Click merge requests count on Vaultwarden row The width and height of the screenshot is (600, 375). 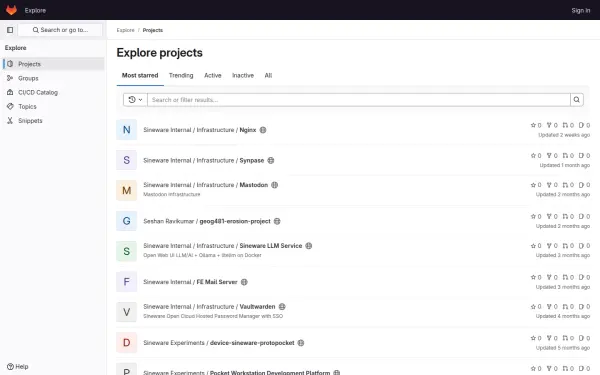[x=568, y=307]
